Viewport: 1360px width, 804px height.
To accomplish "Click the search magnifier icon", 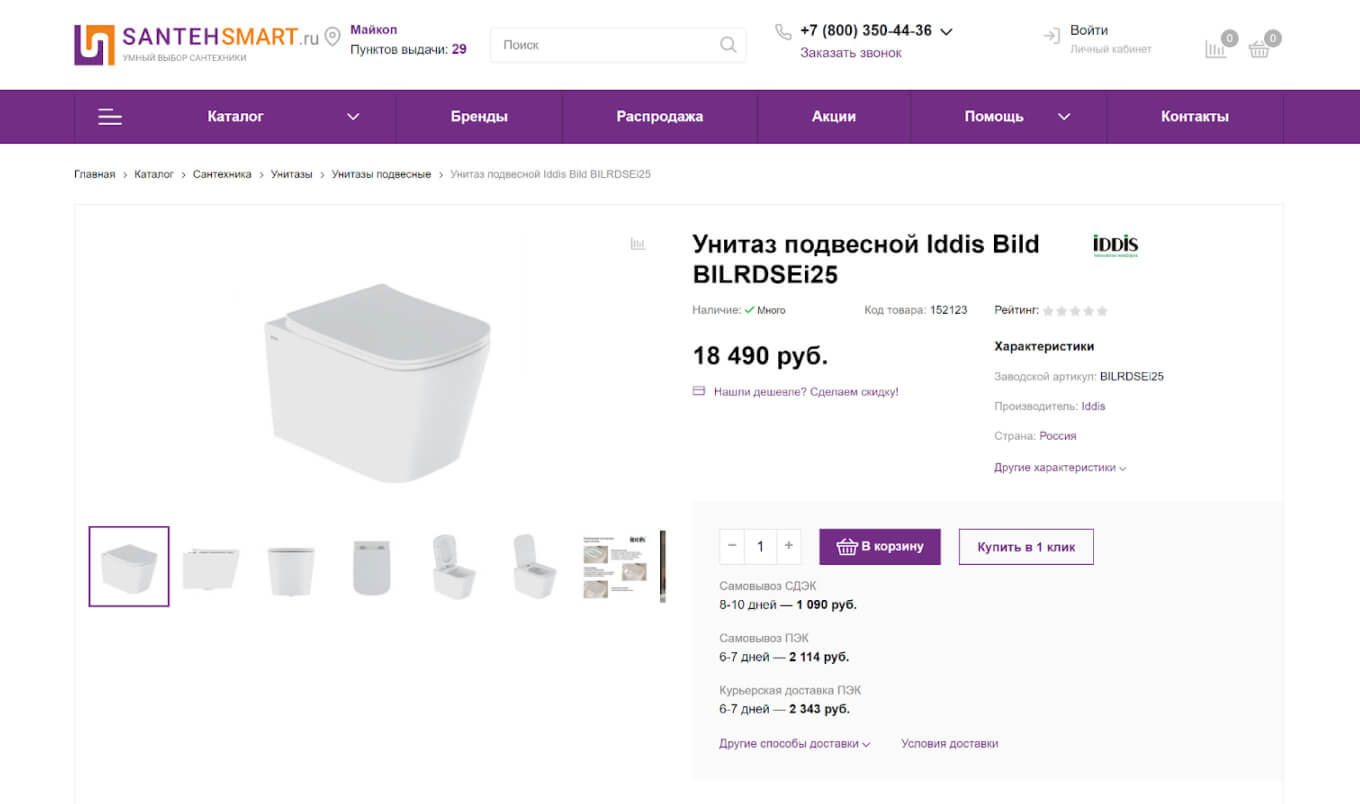I will click(x=728, y=45).
